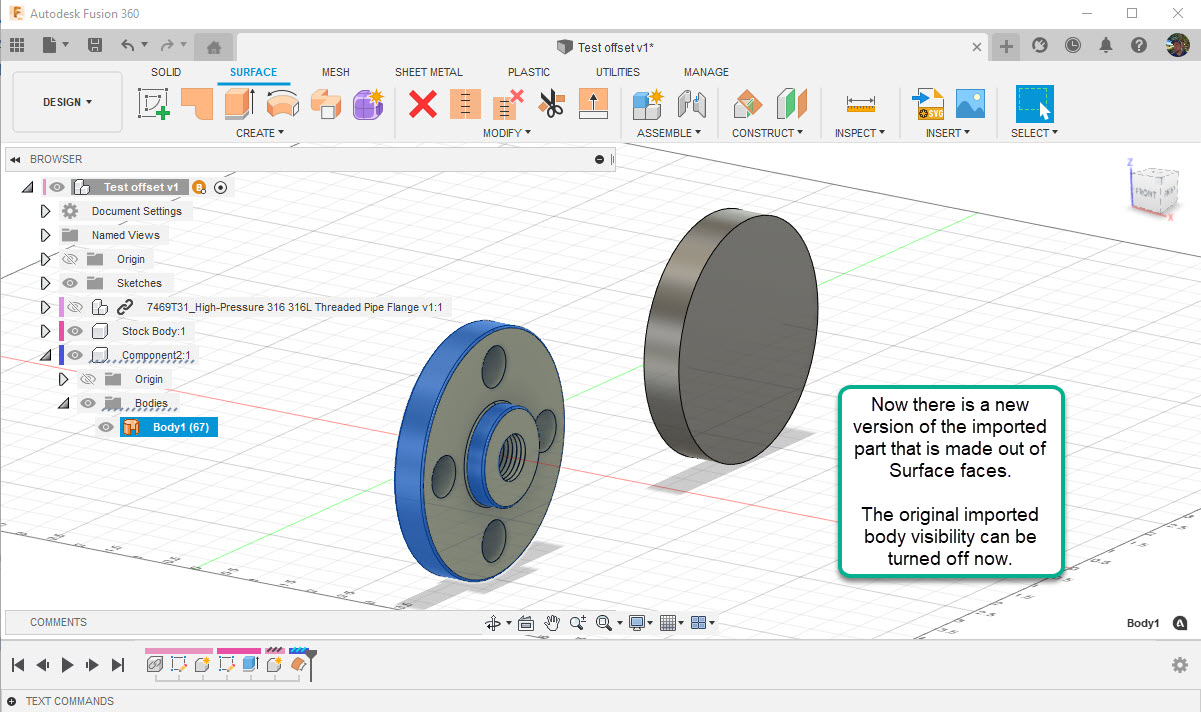This screenshot has height=712, width=1201.
Task: Activate Test offset v1 radio button
Action: click(221, 187)
